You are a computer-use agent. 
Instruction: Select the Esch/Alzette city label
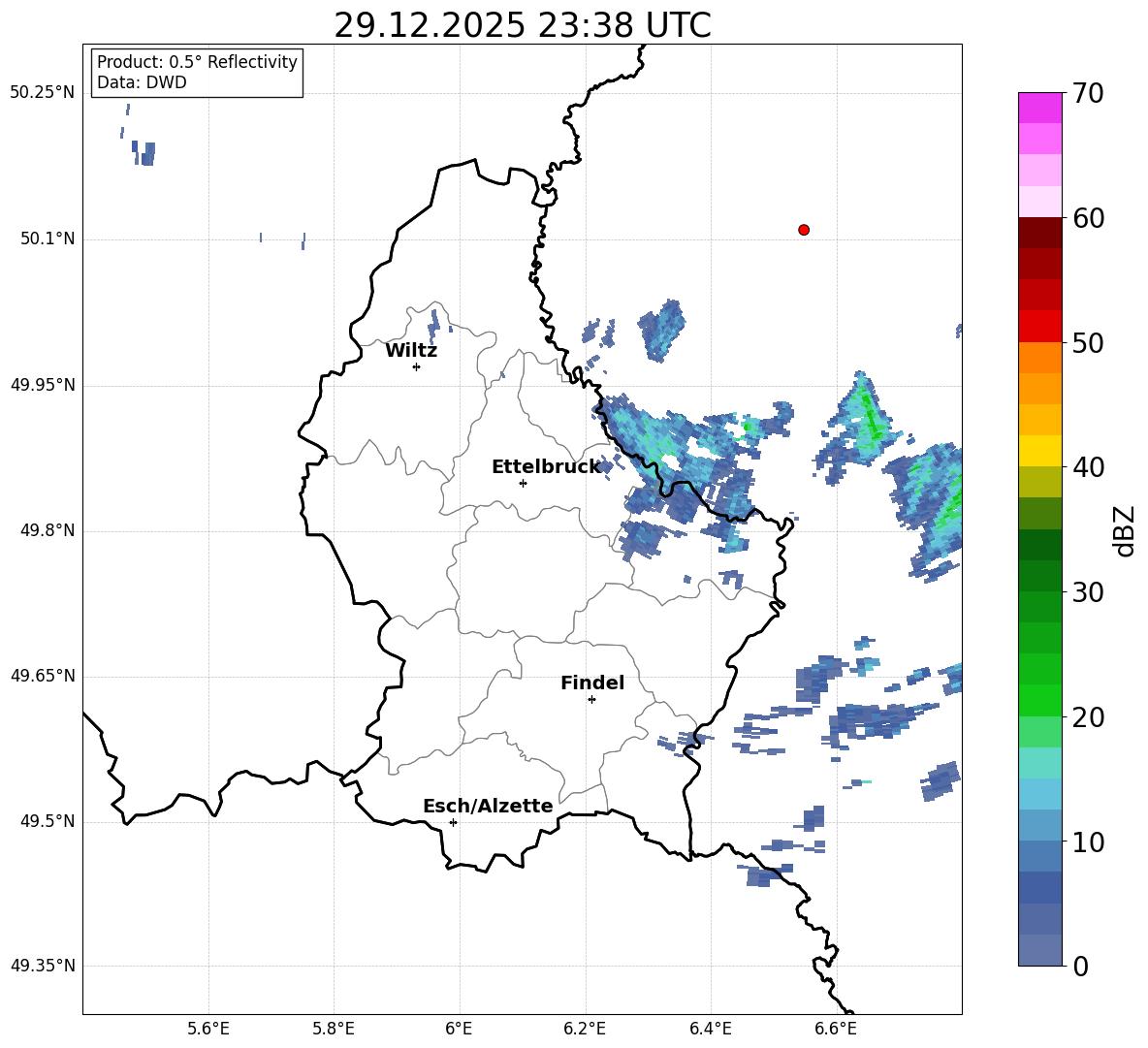488,806
